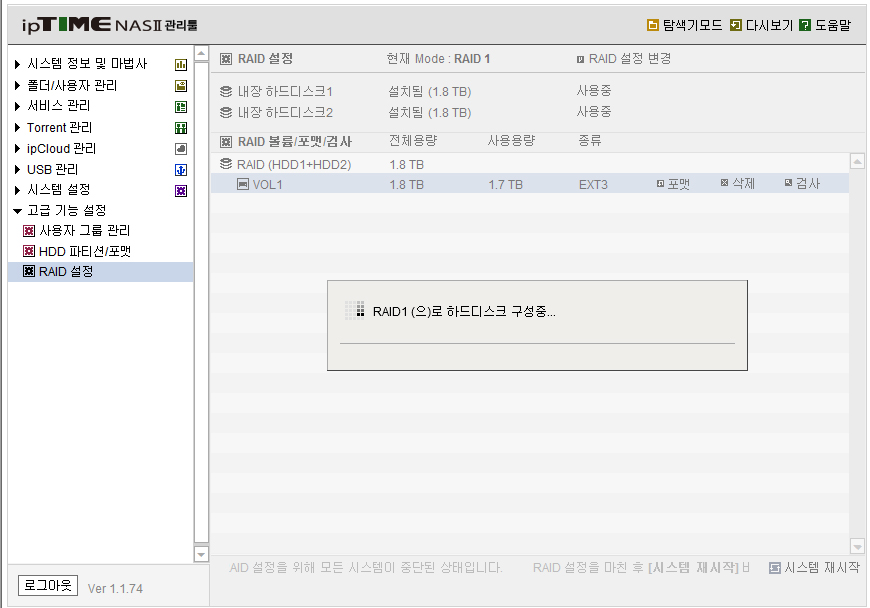This screenshot has height=608, width=870.
Task: Click the VOL1 volume name
Action: pyautogui.click(x=267, y=185)
